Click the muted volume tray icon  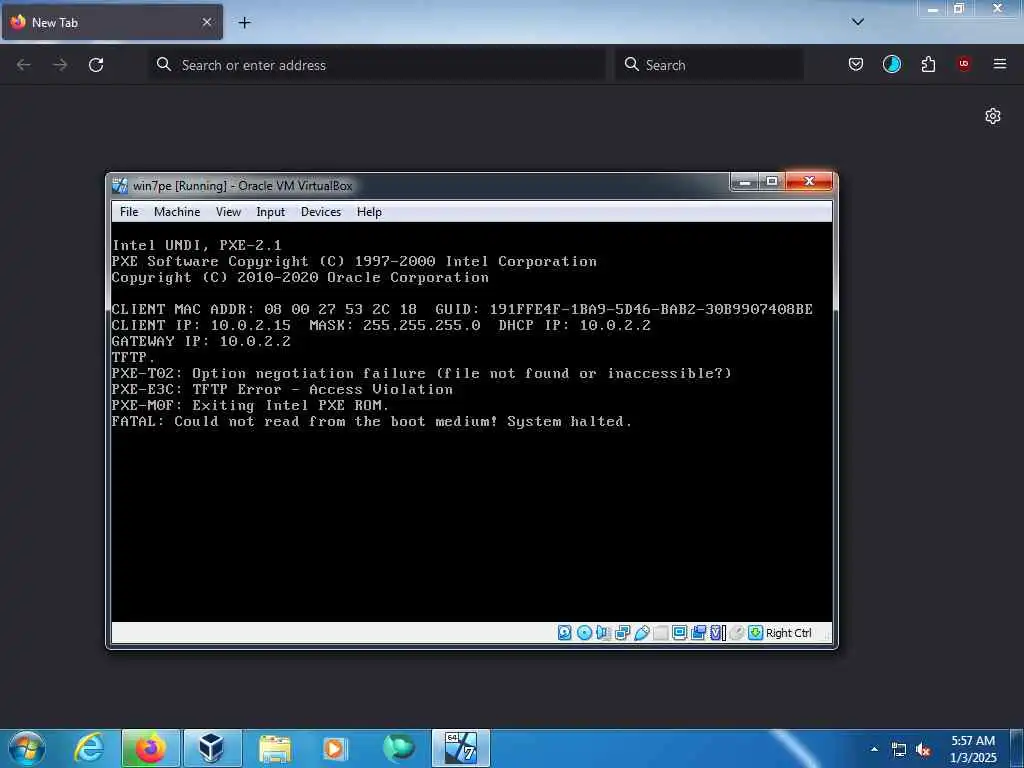pos(923,750)
